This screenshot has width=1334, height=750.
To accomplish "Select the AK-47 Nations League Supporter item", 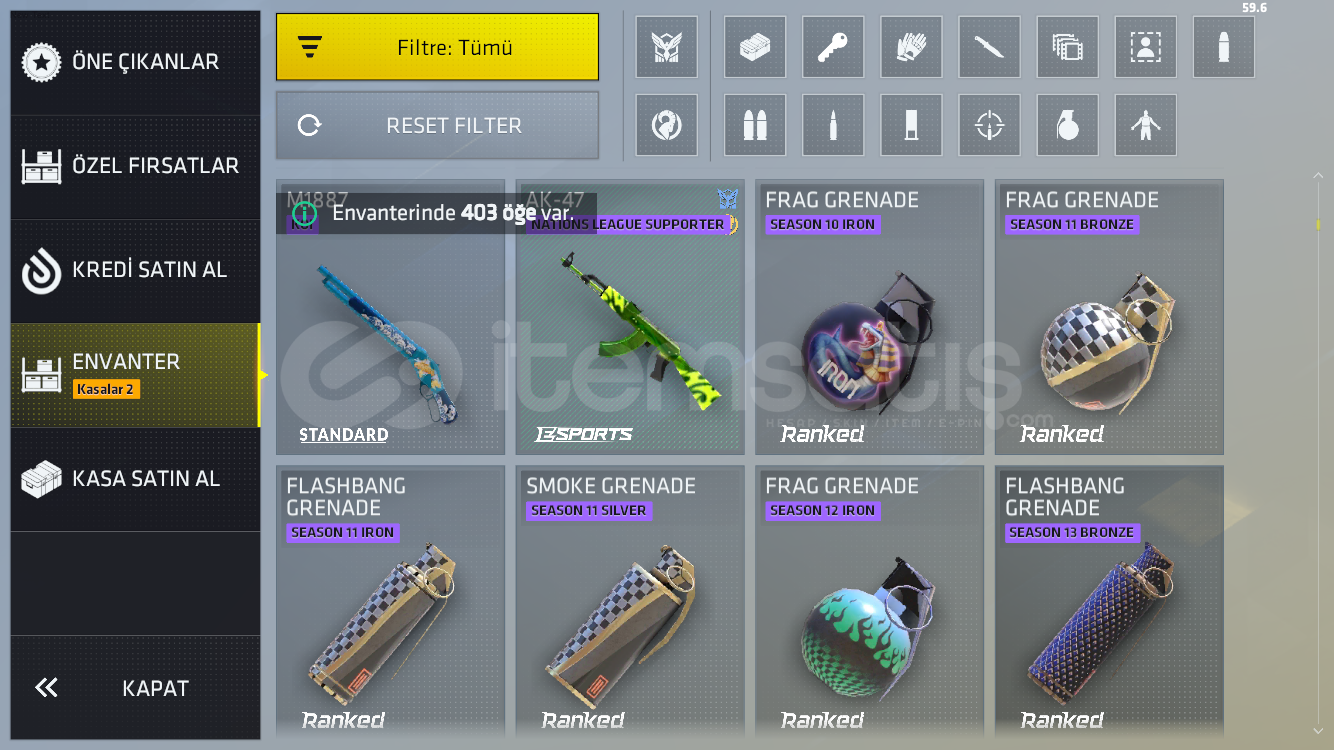I will point(630,317).
